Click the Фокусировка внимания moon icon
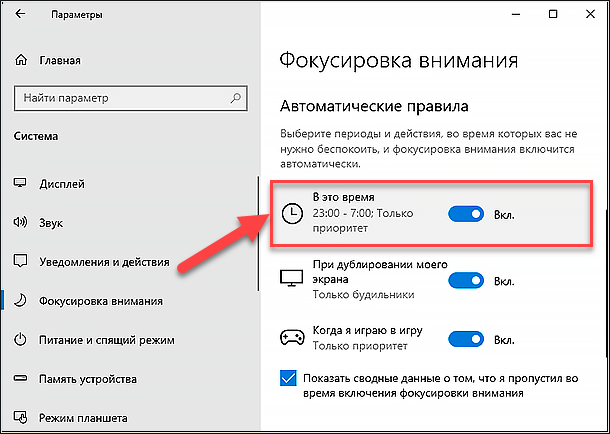610x434 pixels. pos(20,301)
